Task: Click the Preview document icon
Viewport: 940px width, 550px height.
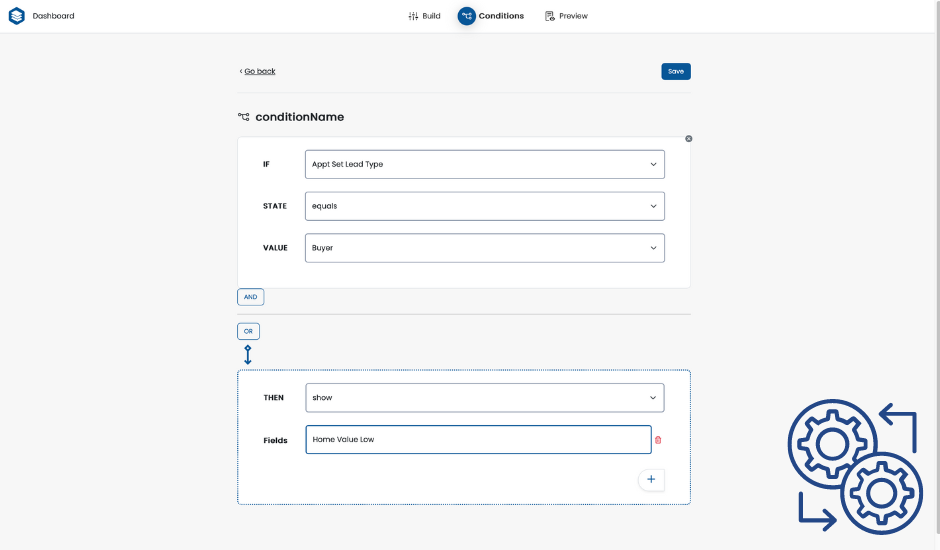Action: coord(549,16)
